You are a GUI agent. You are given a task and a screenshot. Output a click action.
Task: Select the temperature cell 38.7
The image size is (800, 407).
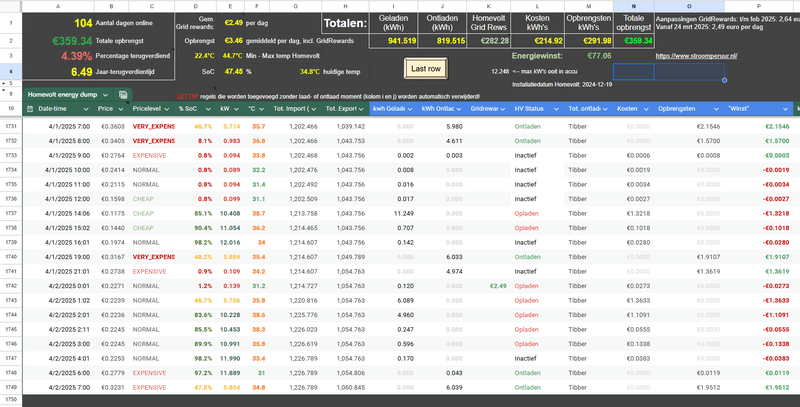pos(258,214)
